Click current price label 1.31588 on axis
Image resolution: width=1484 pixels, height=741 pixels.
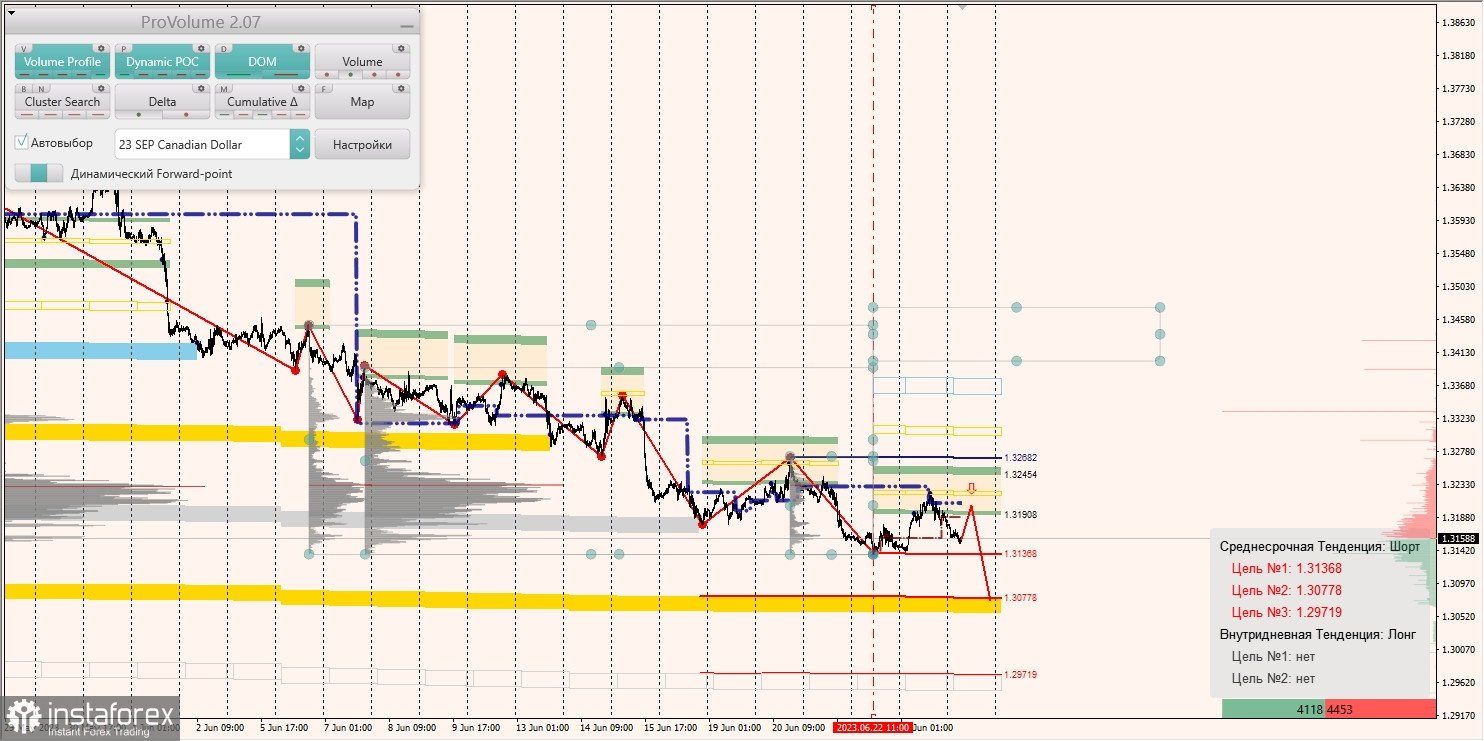(1458, 539)
